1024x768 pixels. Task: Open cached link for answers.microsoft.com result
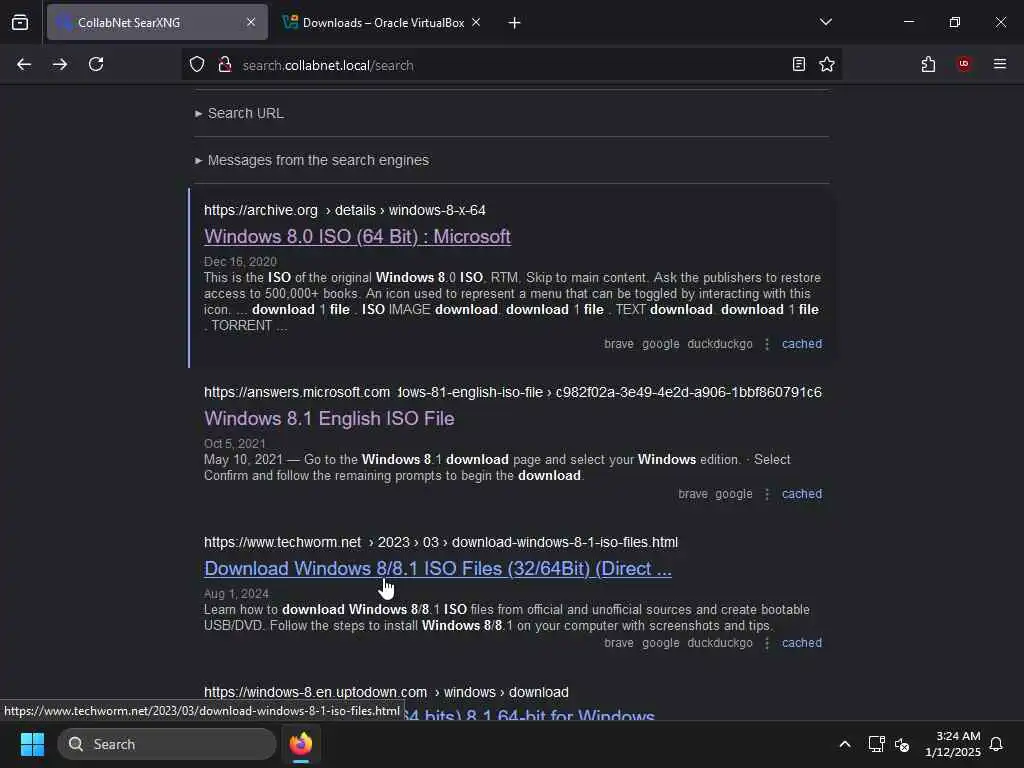click(x=802, y=494)
